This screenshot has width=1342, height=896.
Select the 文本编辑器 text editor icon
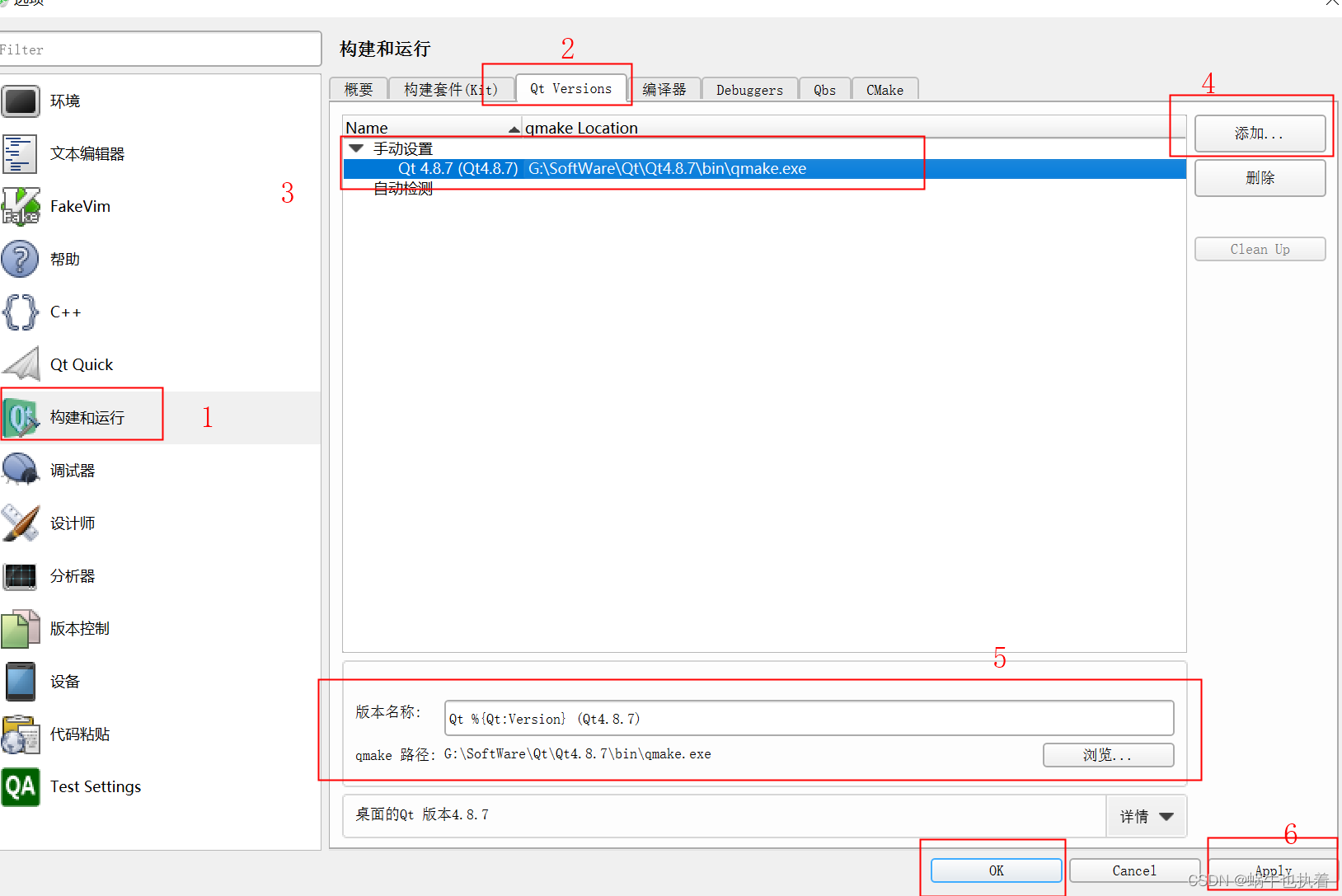click(x=20, y=154)
